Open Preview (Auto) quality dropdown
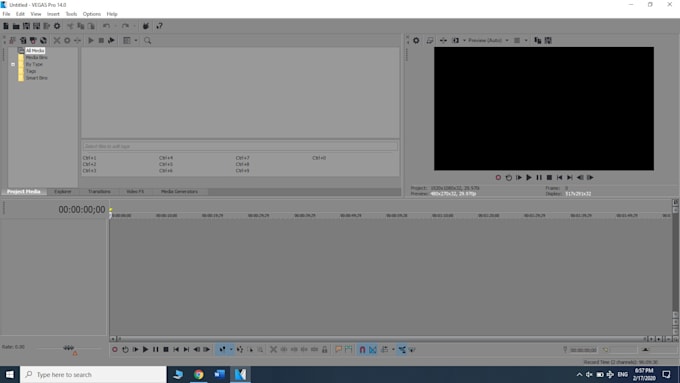 pyautogui.click(x=488, y=40)
